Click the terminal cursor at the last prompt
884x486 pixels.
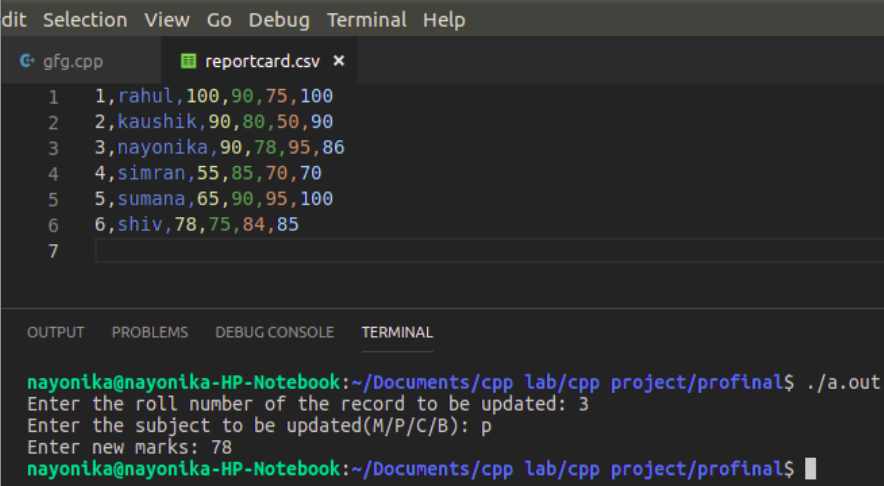click(811, 469)
